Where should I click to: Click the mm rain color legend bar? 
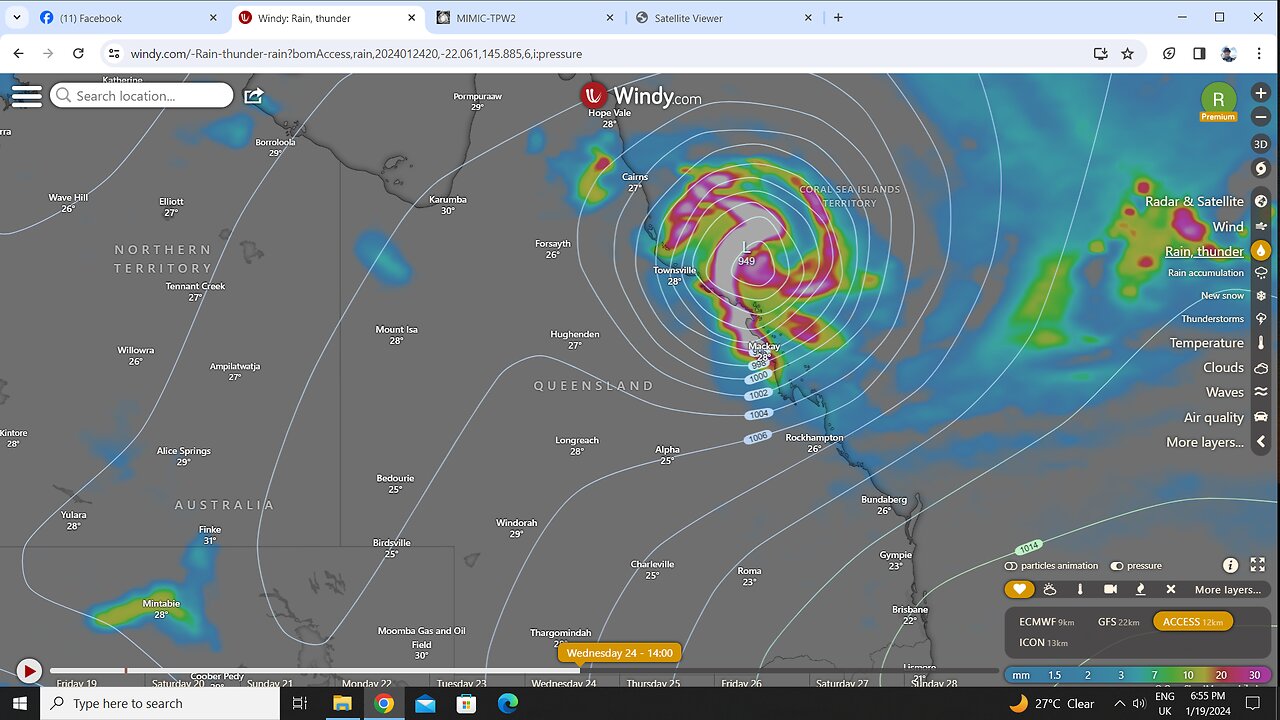coord(1137,675)
